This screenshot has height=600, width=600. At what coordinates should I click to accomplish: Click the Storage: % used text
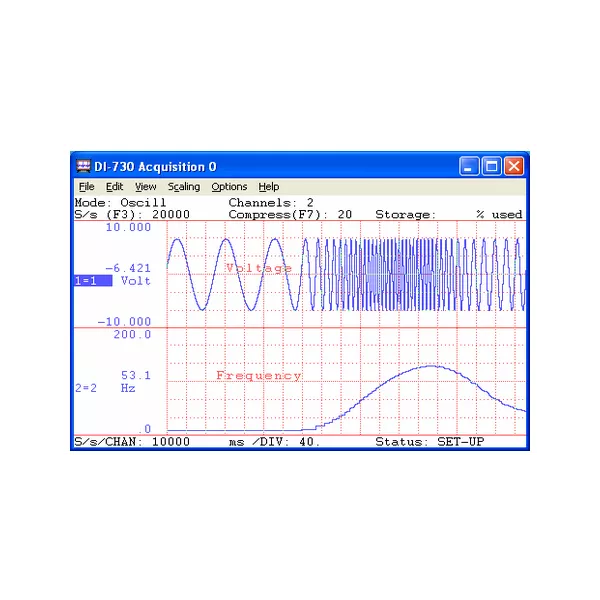tap(448, 215)
